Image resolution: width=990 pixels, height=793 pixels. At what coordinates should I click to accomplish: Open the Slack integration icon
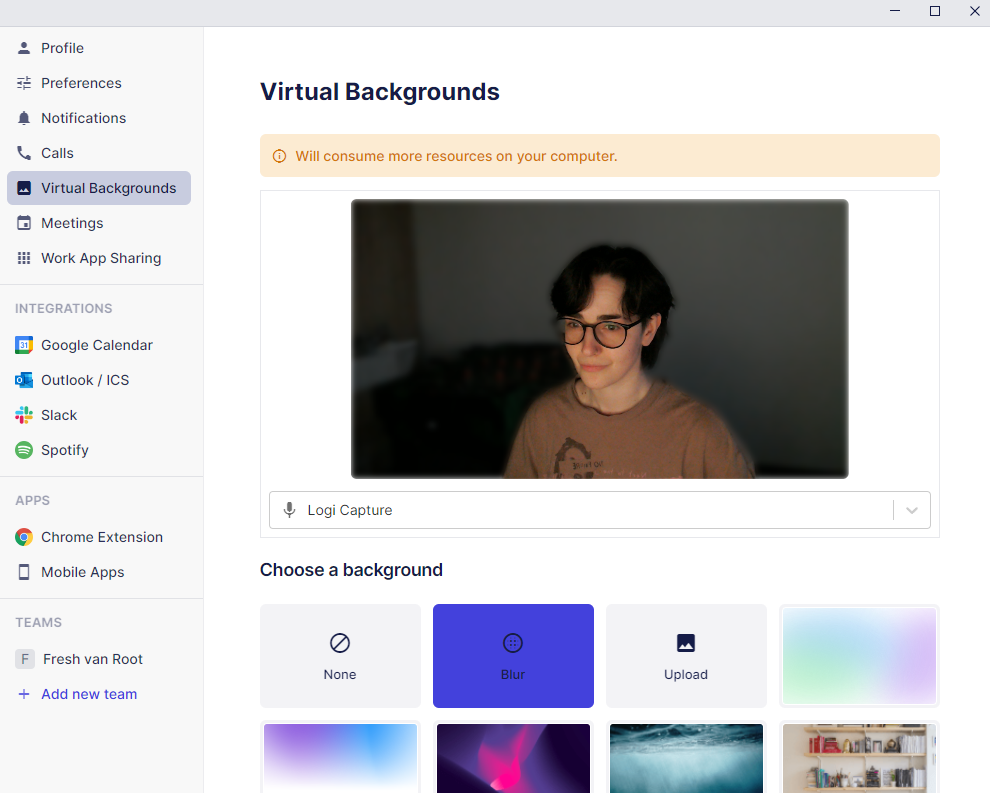pyautogui.click(x=24, y=415)
